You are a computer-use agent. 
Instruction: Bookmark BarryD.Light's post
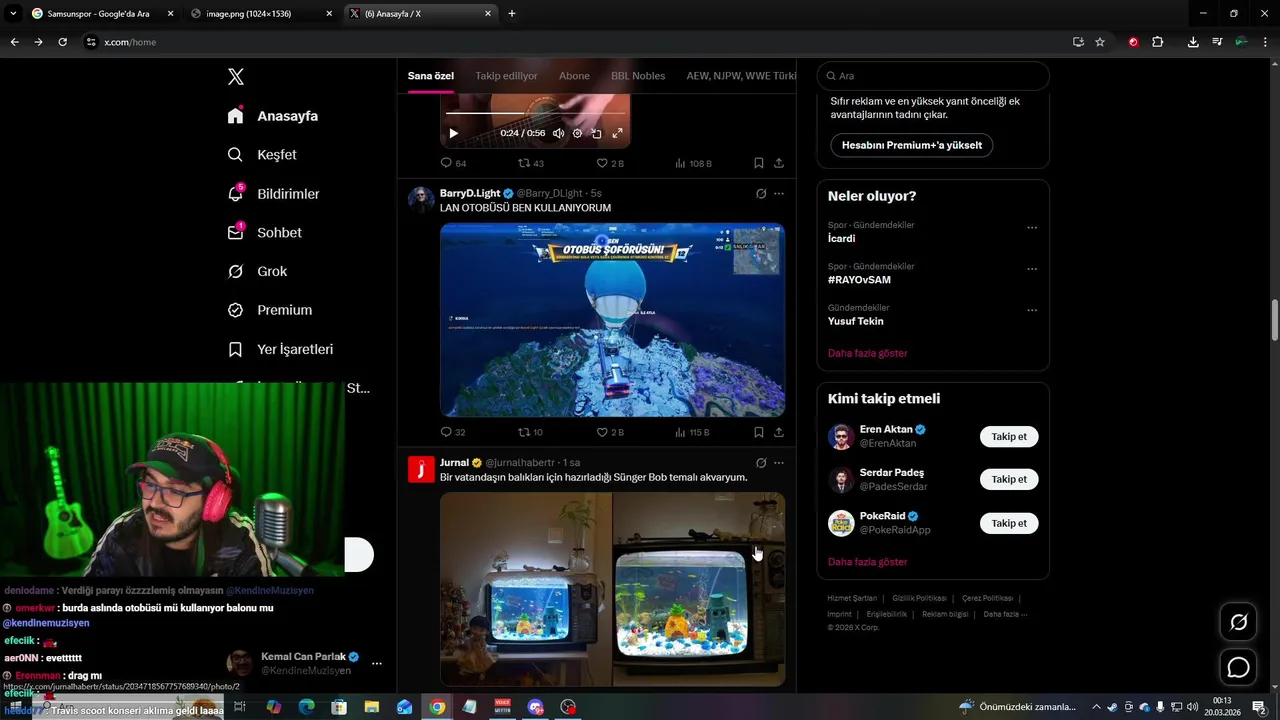758,432
